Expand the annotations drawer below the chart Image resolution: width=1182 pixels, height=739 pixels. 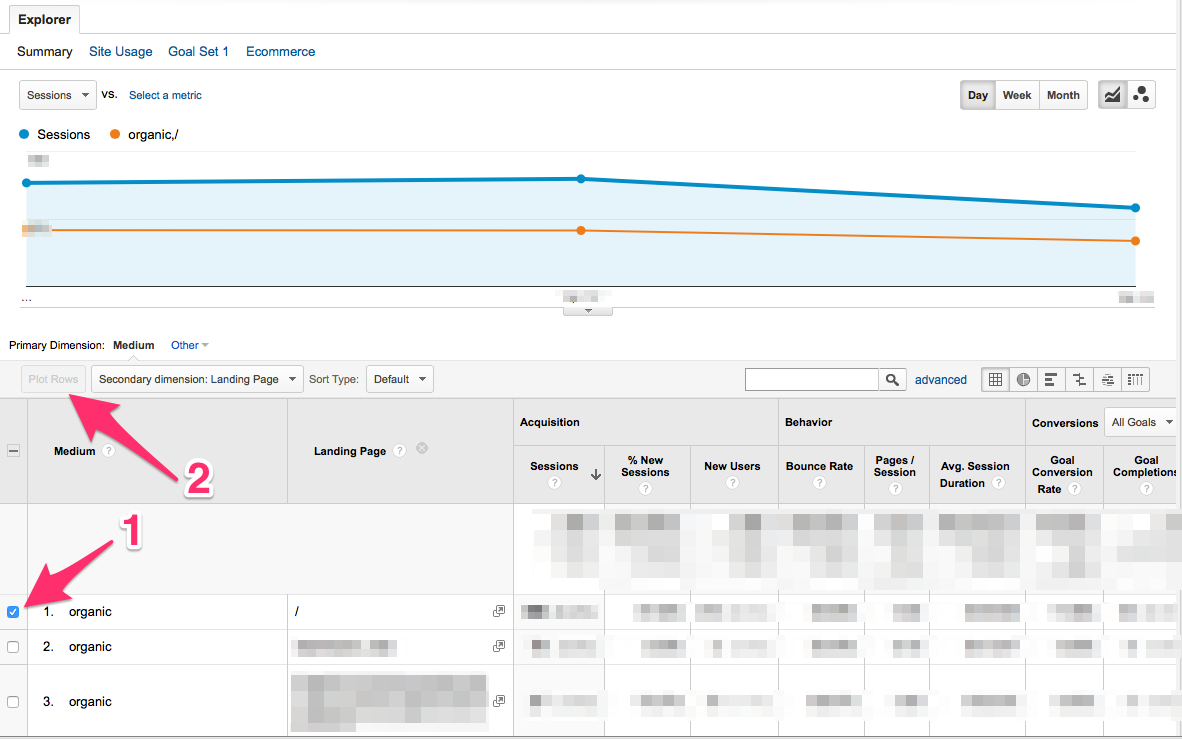[588, 311]
